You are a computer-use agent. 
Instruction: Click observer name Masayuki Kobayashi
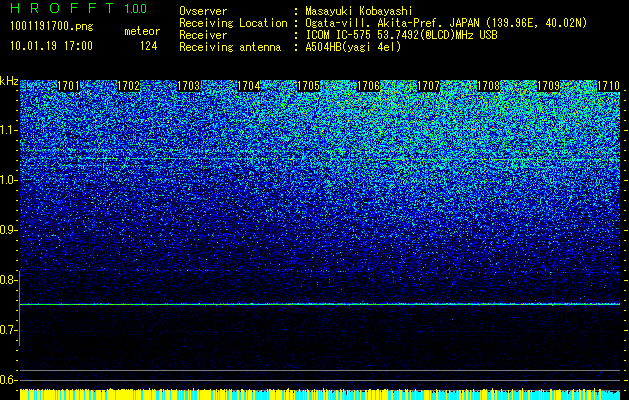click(x=359, y=11)
